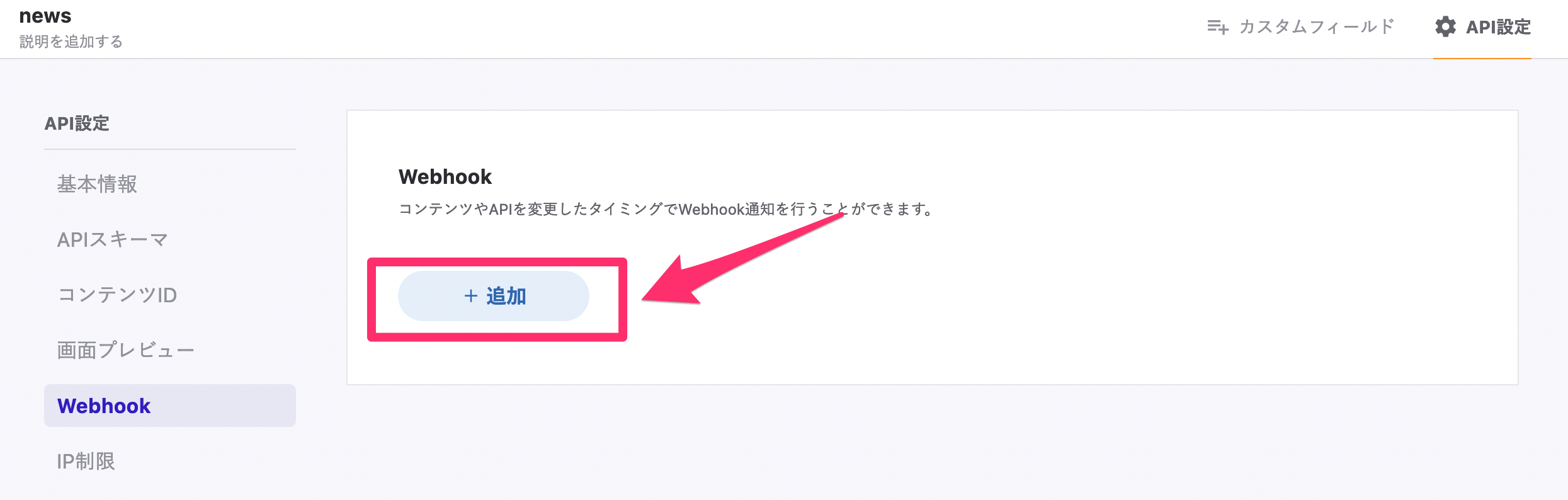1568x500 pixels.
Task: Click the API設定 gear icon
Action: (1445, 26)
